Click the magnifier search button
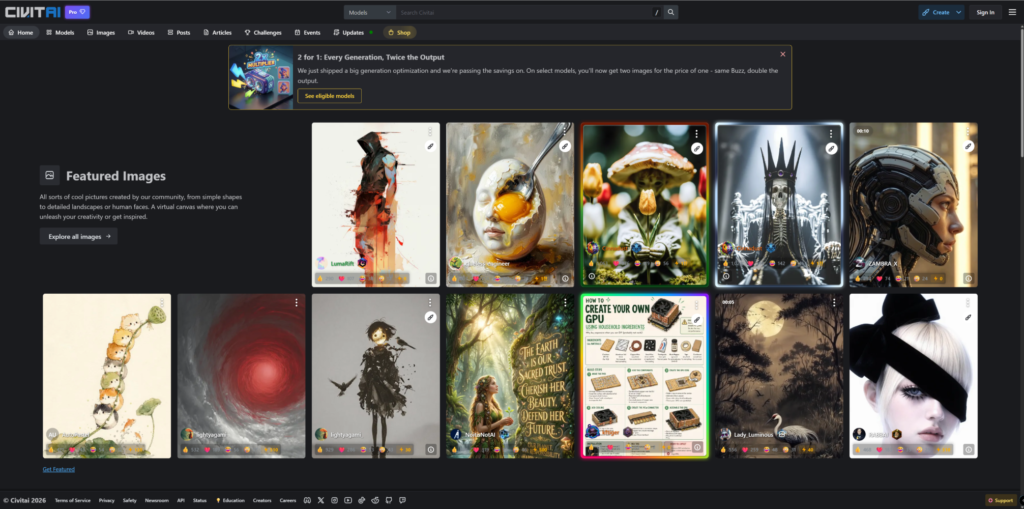The height and width of the screenshot is (509, 1024). (x=671, y=12)
